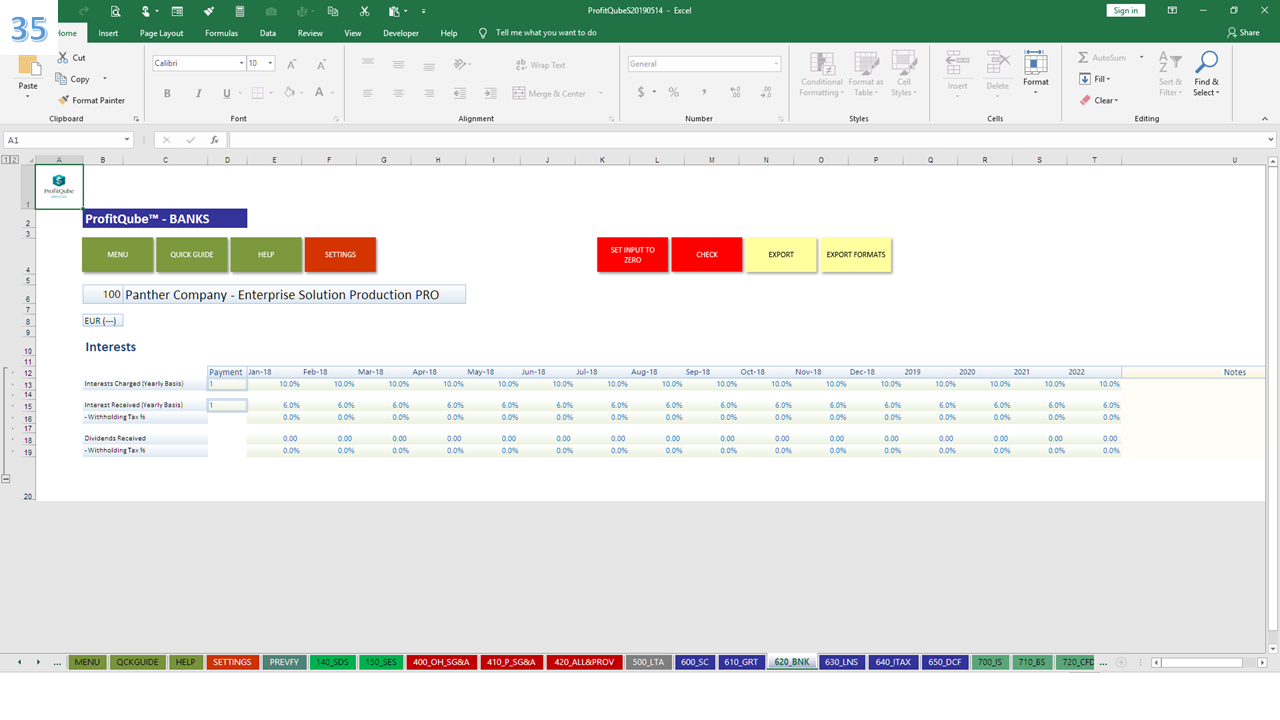The image size is (1280, 720).
Task: Toggle Center horizontal alignment
Action: 399,93
